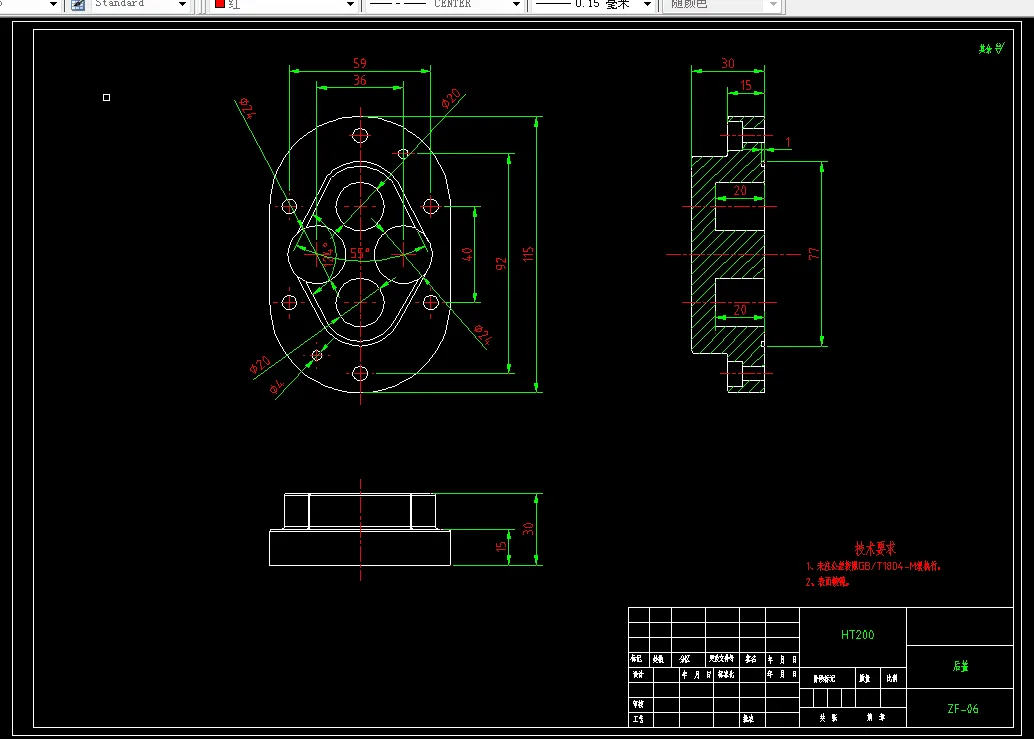Open the red color control dropdown
Screen dimensions: 1034x739
point(350,5)
